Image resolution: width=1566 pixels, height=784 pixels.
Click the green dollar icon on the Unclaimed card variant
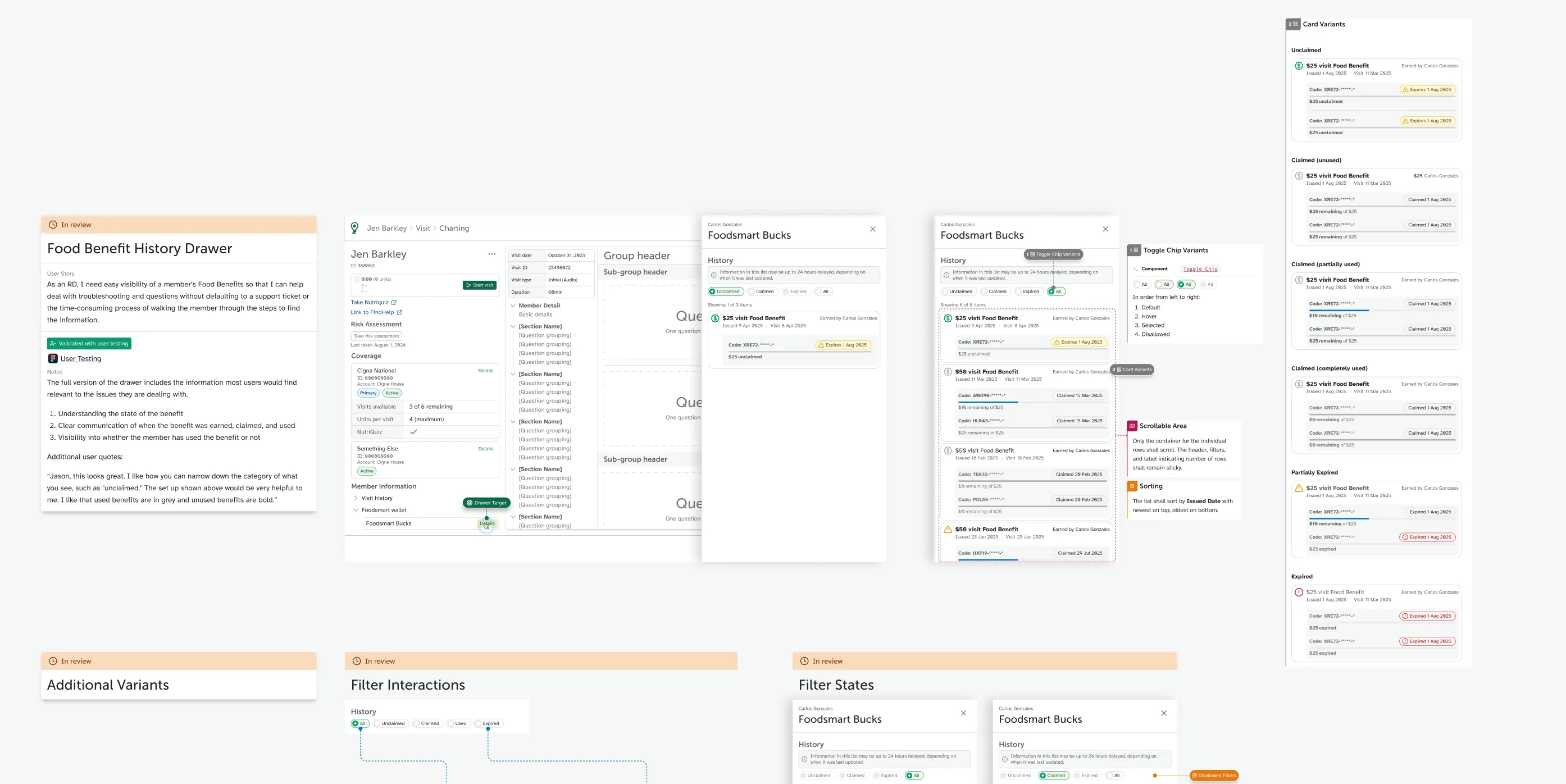click(1299, 66)
